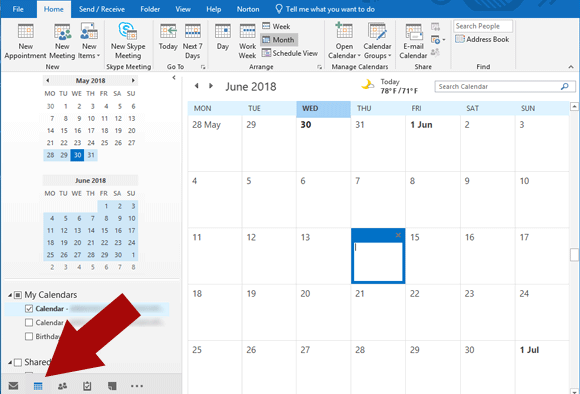580x394 pixels.
Task: Select the Month view button
Action: (x=279, y=40)
